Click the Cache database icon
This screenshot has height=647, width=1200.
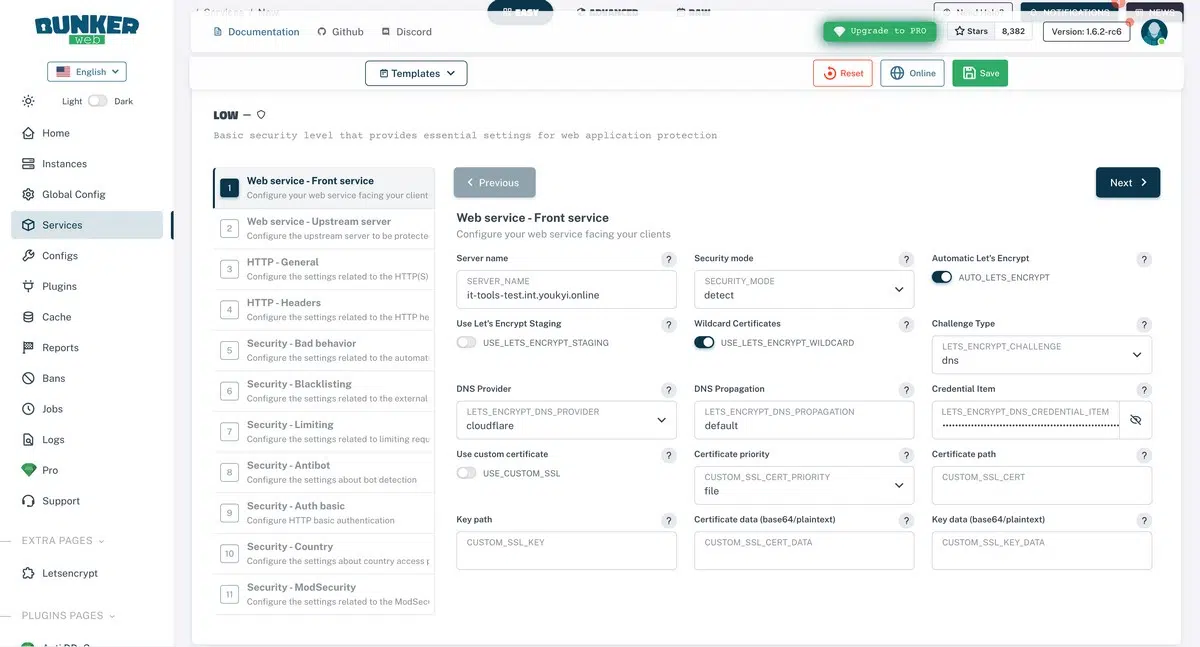(28, 317)
